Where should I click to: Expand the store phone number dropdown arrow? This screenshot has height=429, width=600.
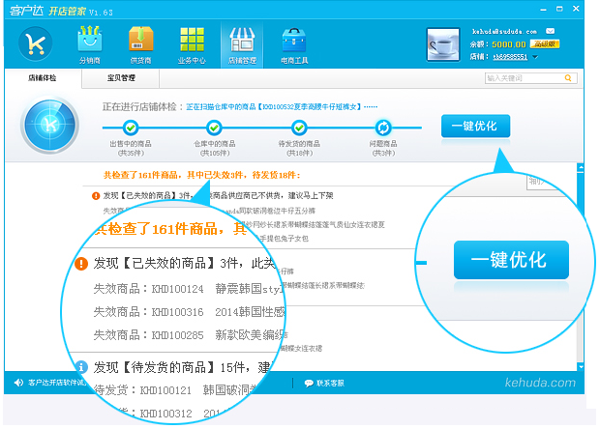536,57
